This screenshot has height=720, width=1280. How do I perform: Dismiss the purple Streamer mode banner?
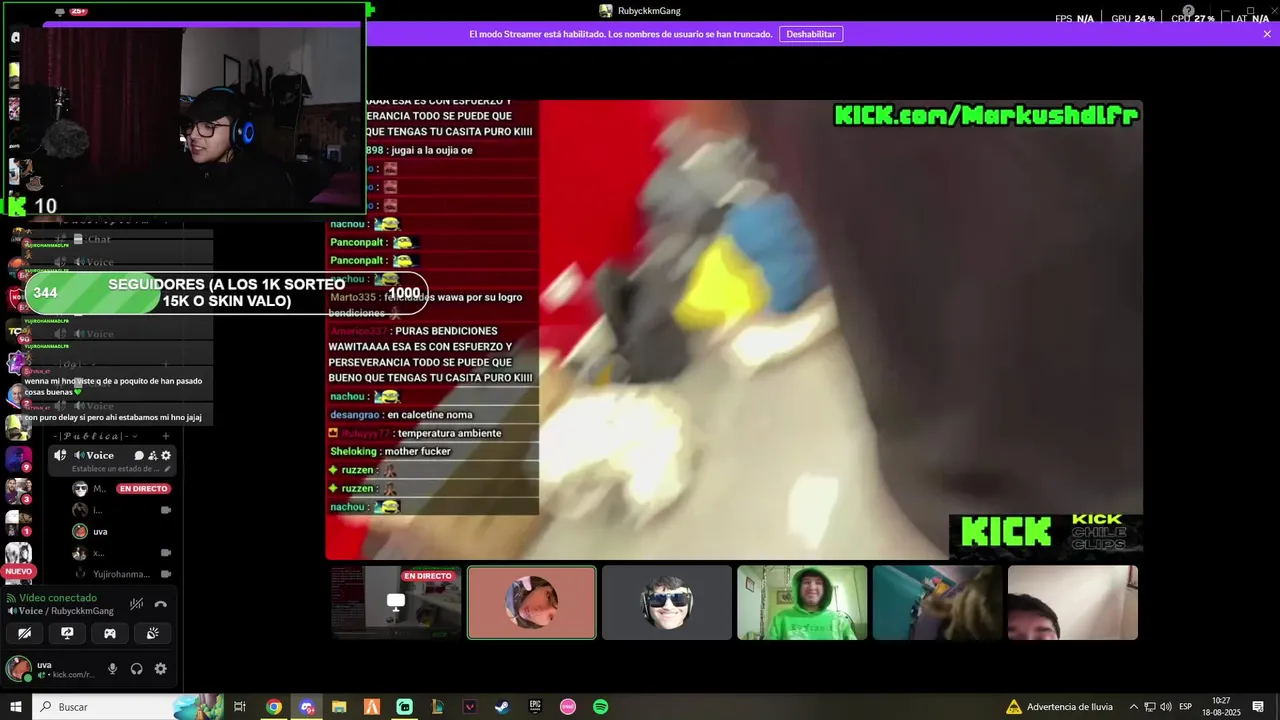[1267, 34]
